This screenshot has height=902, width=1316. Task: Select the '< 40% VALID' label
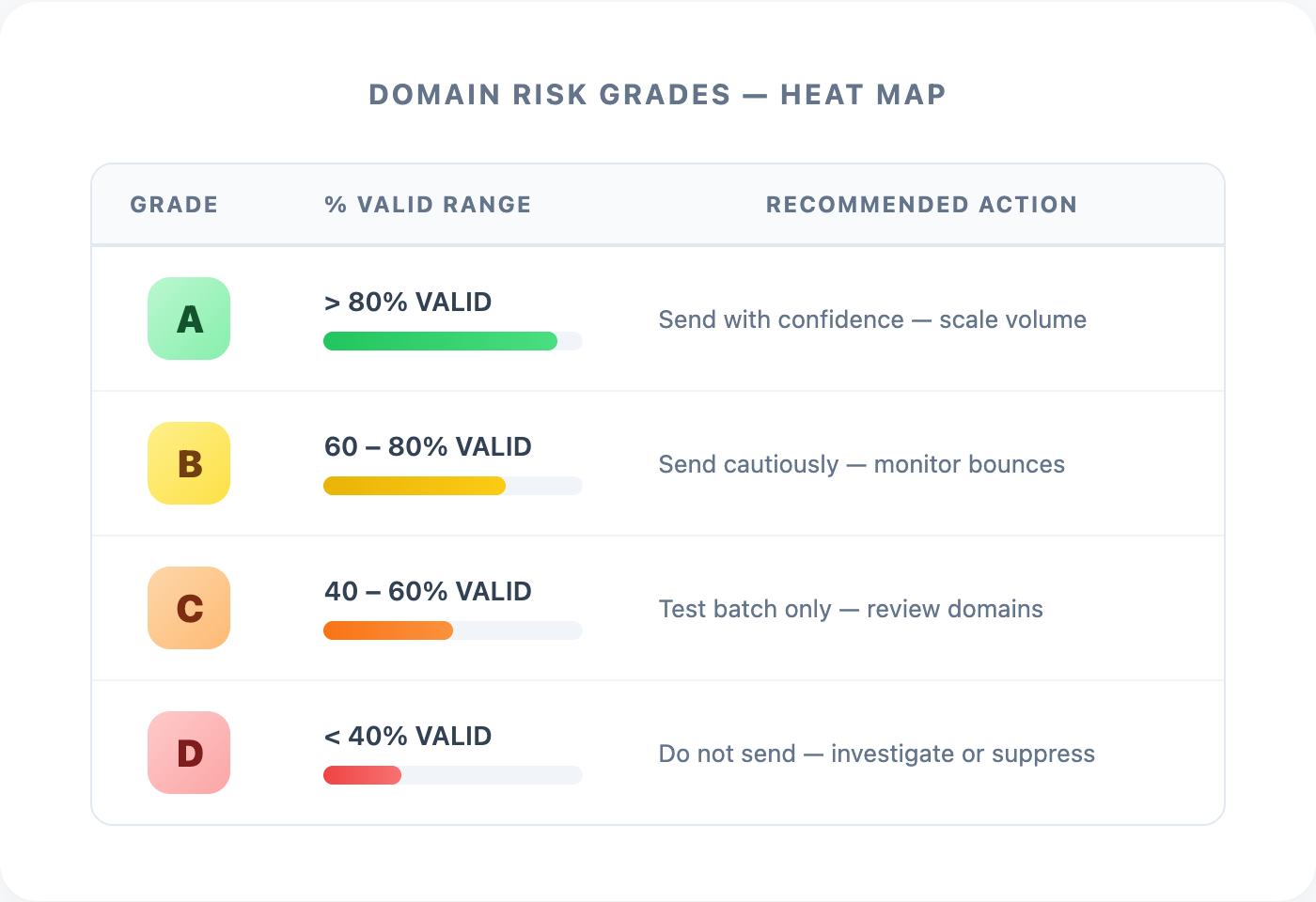point(408,737)
